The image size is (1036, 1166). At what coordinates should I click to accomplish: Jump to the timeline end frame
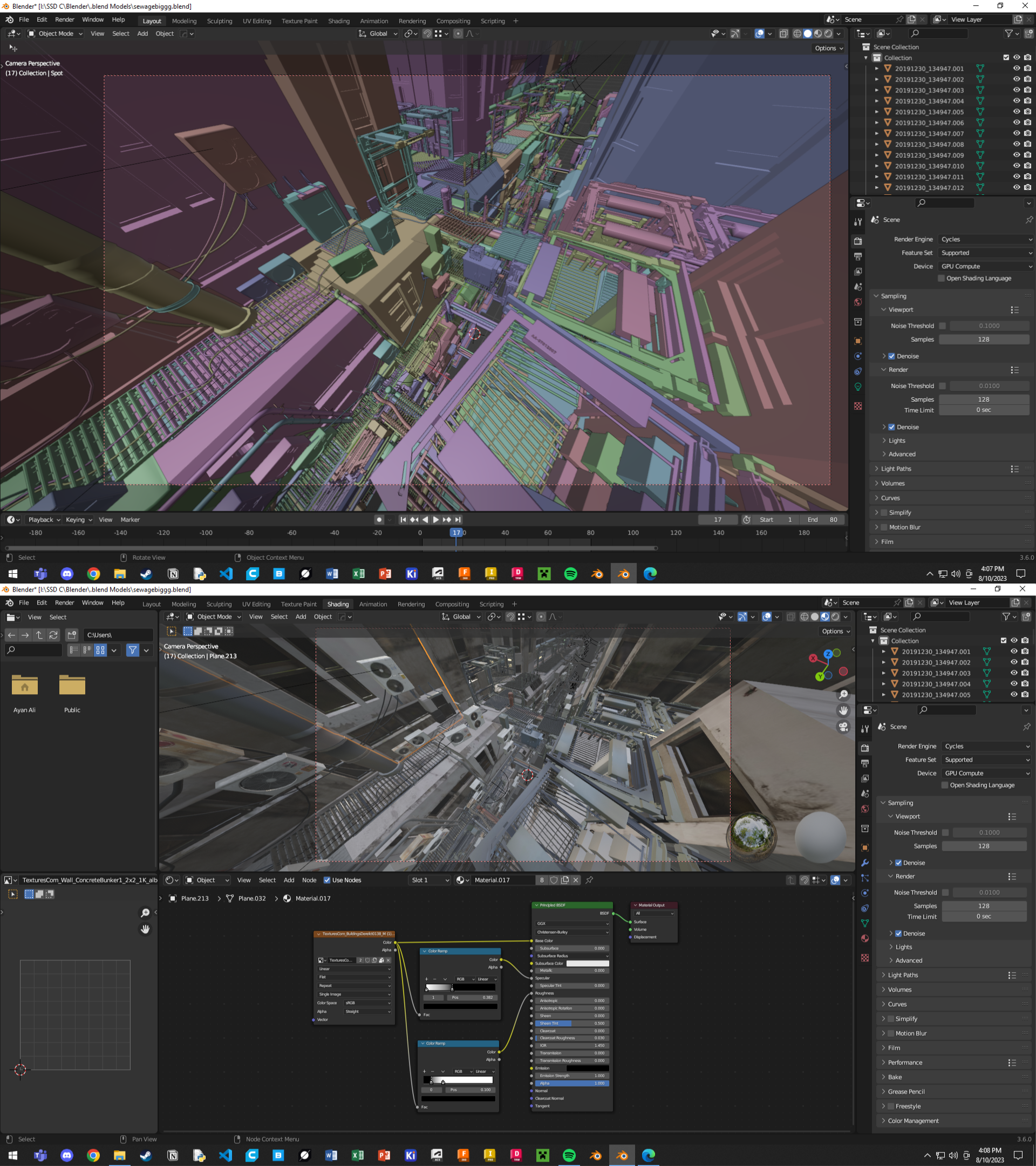458,520
